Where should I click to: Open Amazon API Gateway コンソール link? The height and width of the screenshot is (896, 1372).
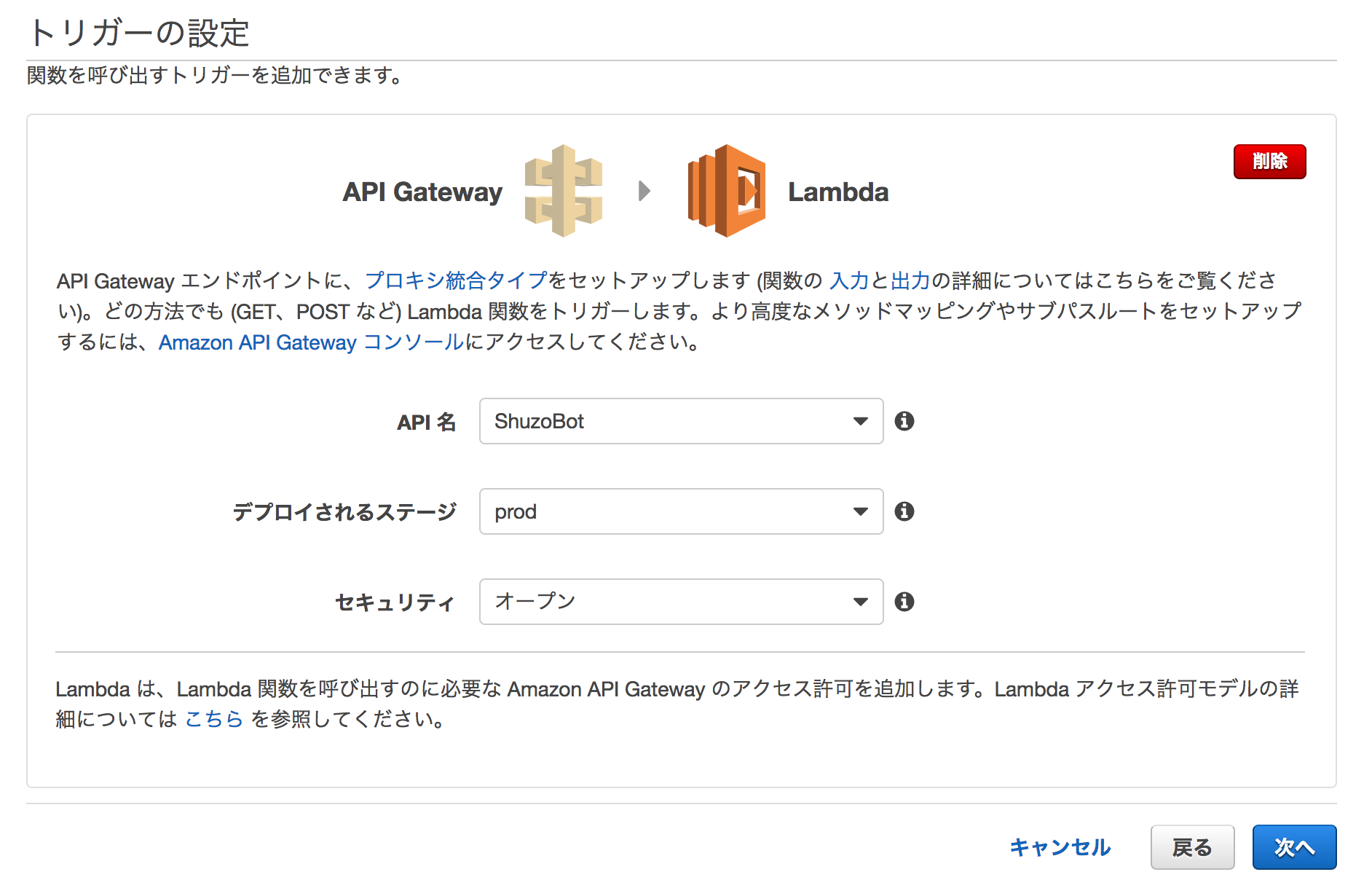tap(311, 342)
